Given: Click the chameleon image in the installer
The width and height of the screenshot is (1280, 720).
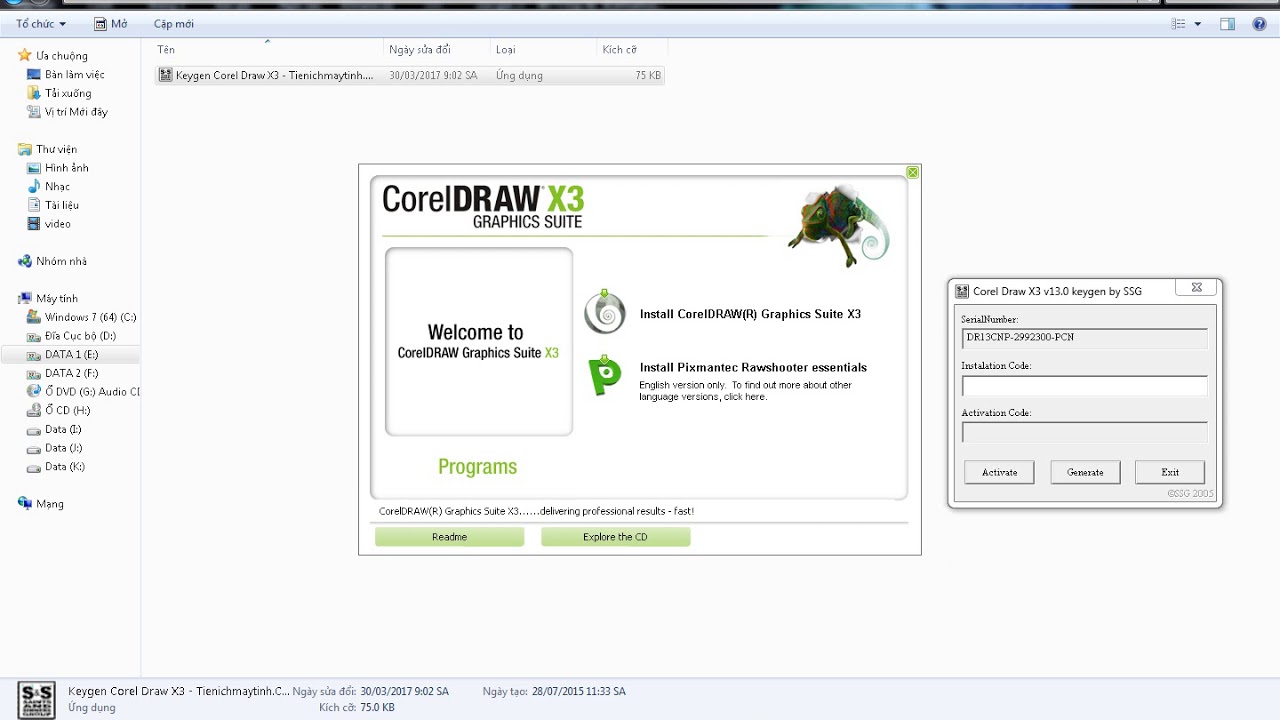Looking at the screenshot, I should (838, 225).
